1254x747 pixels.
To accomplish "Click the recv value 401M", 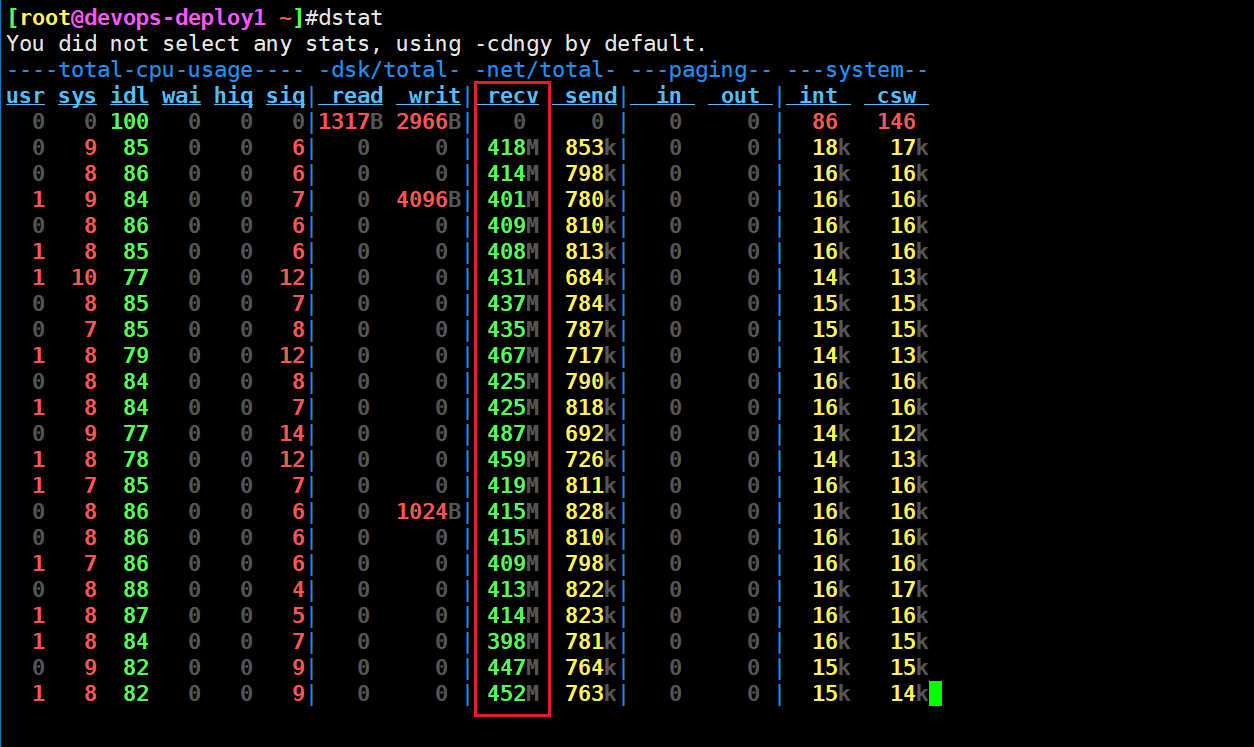I will (x=514, y=200).
